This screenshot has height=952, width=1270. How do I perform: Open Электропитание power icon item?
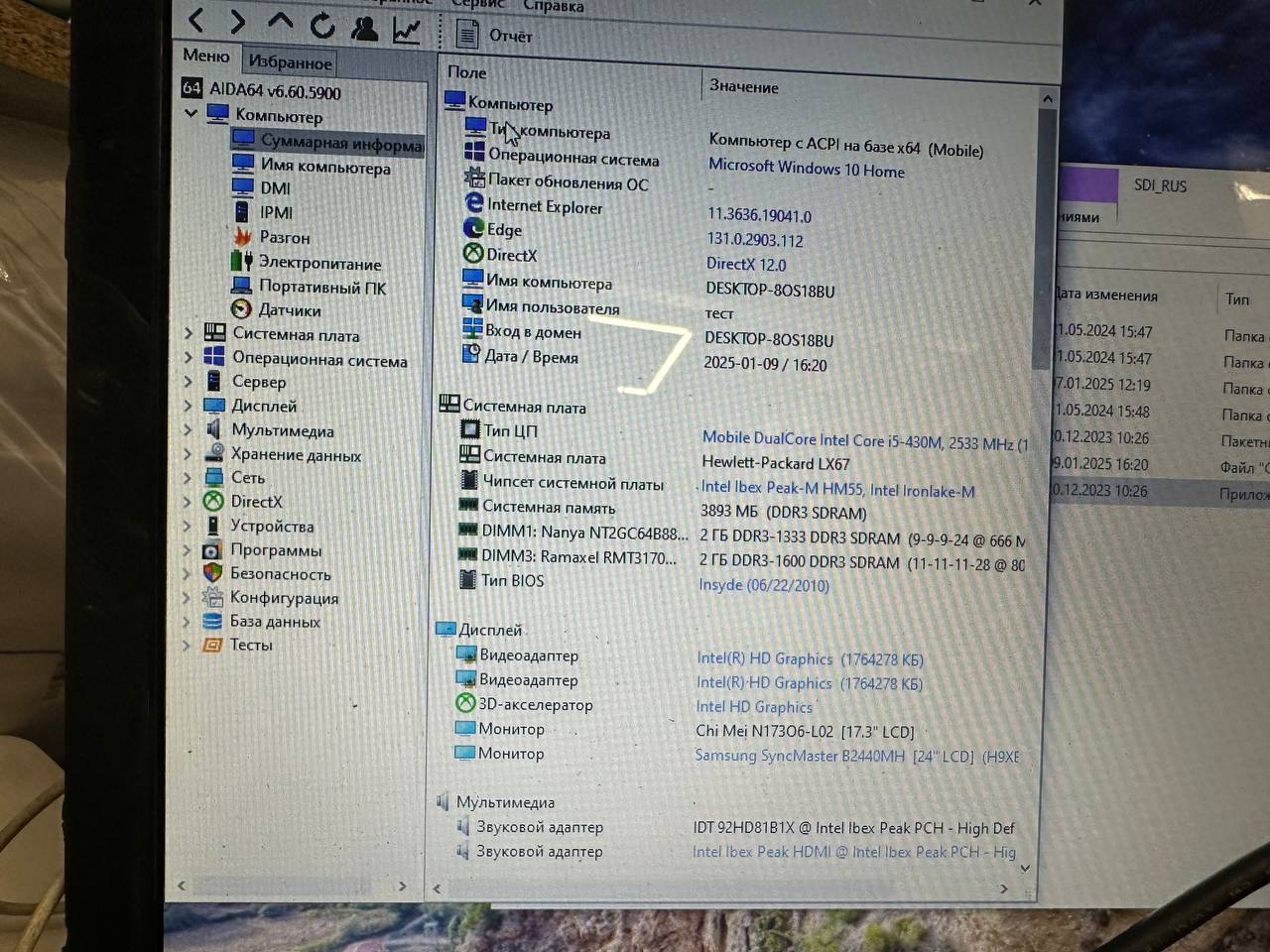(x=241, y=261)
